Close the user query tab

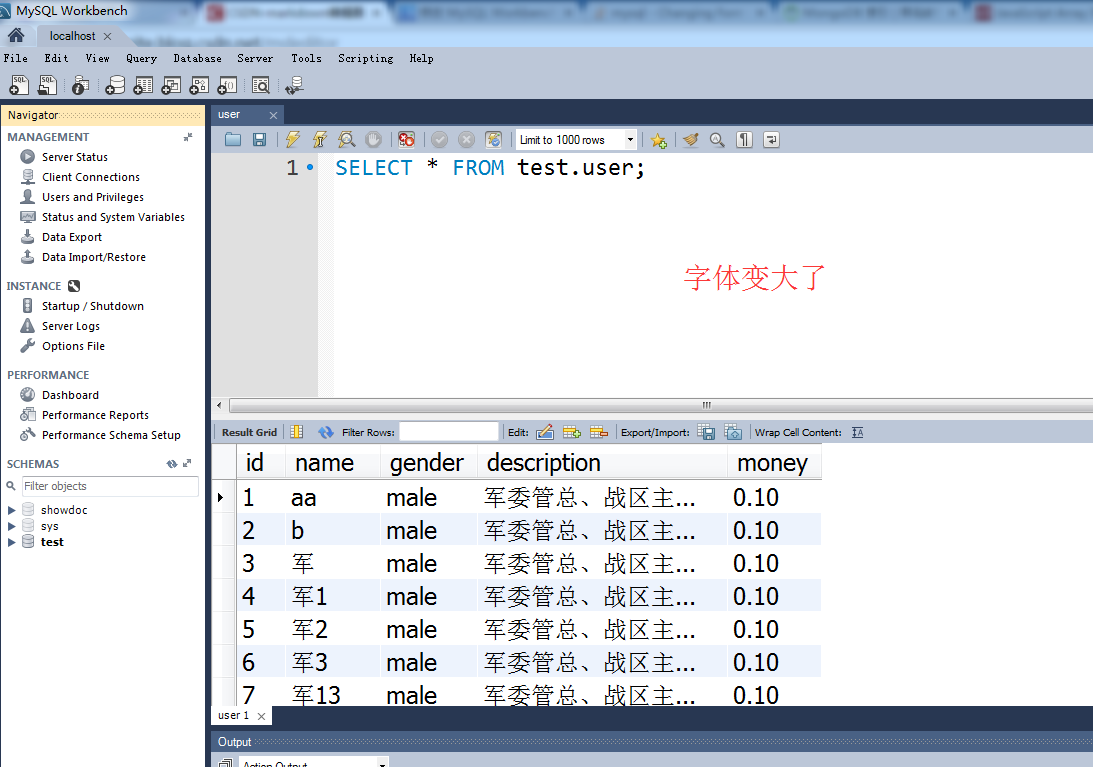click(x=273, y=115)
